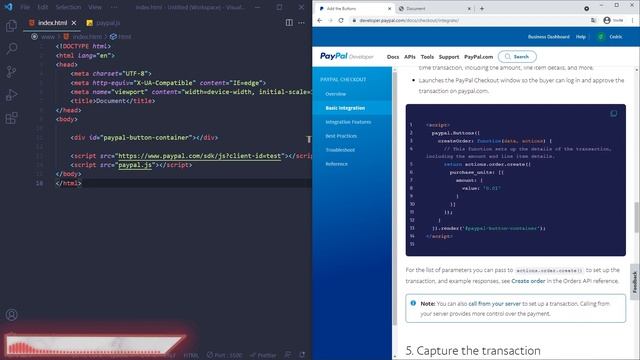Close the Document browser tab
Image resolution: width=640 pixels, height=360 pixels.
point(469,8)
